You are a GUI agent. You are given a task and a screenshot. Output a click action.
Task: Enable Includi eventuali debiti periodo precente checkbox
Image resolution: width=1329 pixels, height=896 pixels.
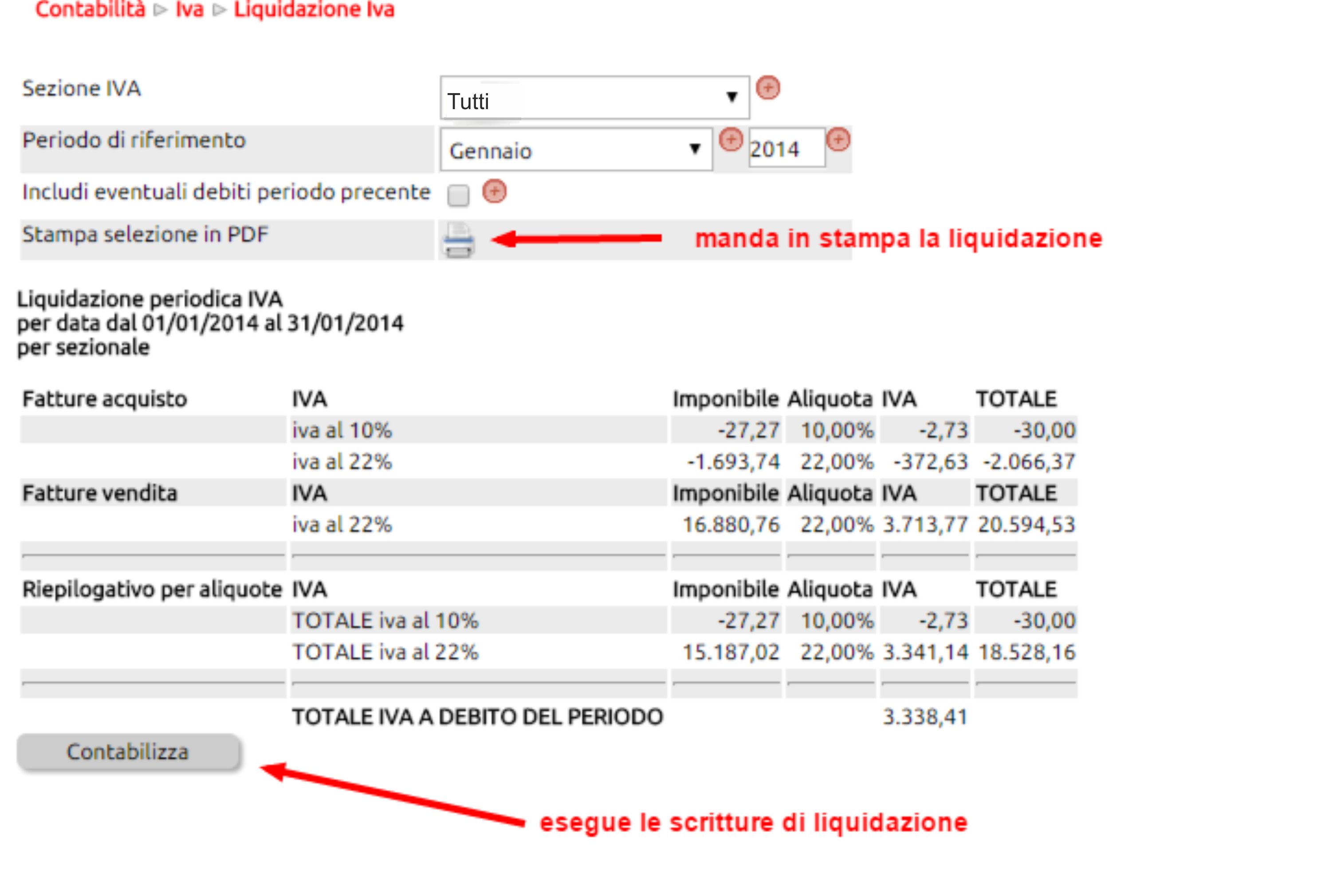tap(458, 196)
